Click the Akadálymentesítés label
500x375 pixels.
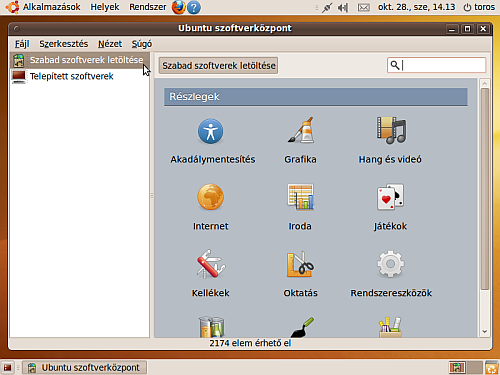[x=213, y=159]
